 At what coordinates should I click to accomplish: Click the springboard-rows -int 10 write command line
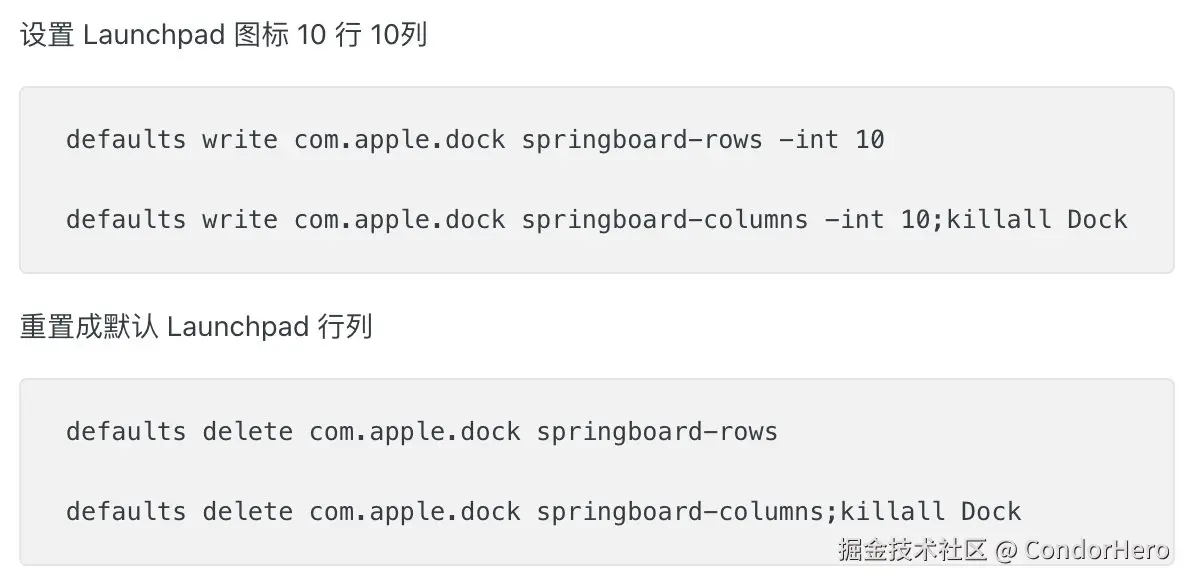[x=475, y=139]
